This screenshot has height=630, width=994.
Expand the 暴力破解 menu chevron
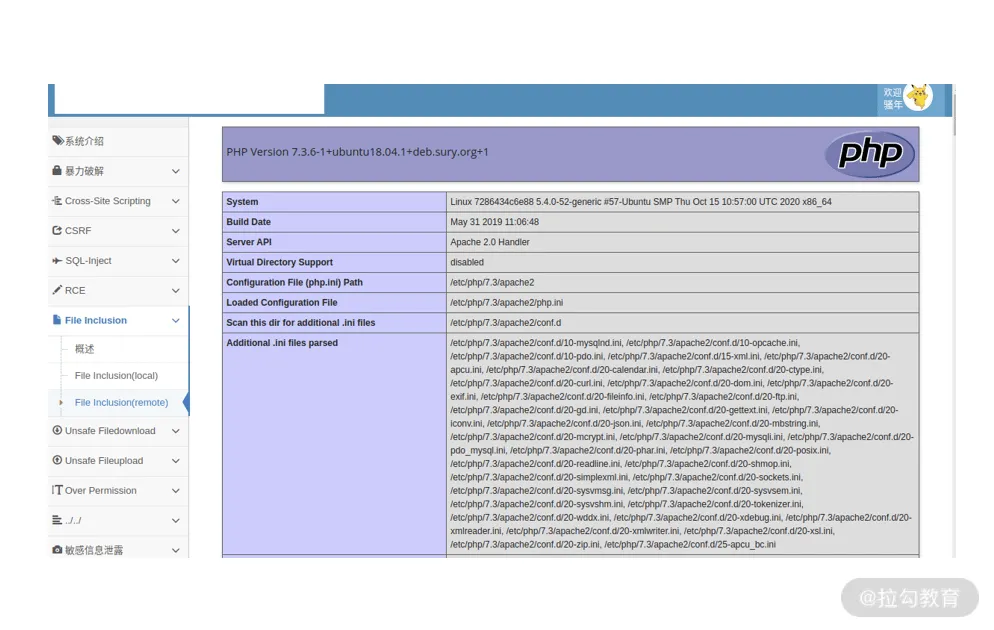tap(176, 171)
